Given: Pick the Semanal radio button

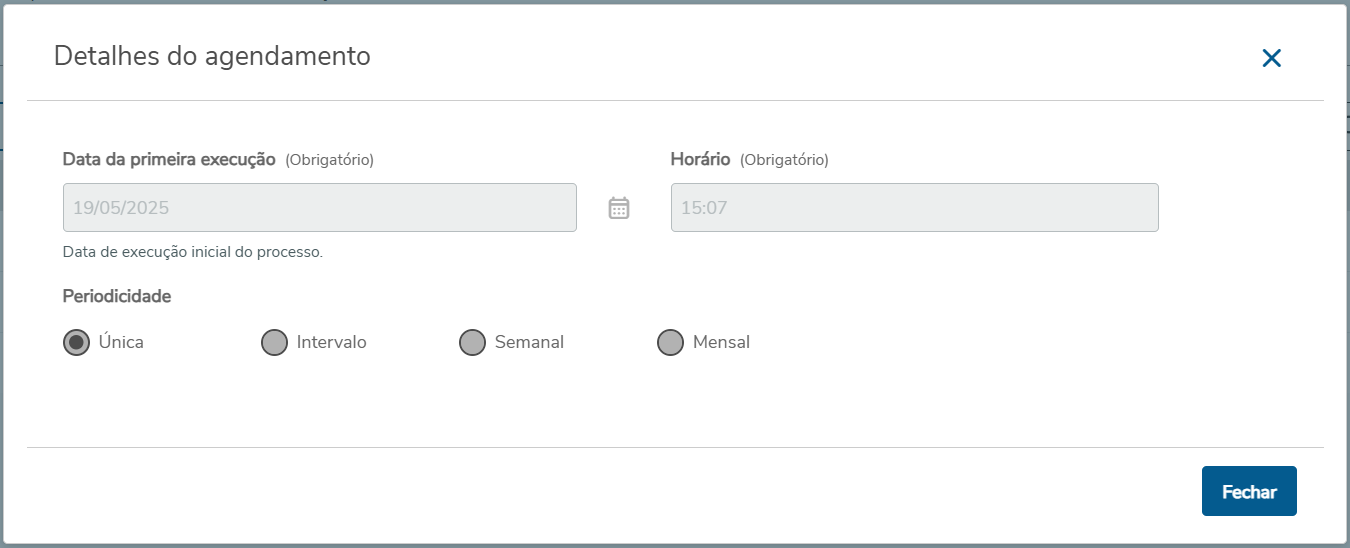Looking at the screenshot, I should coord(472,343).
